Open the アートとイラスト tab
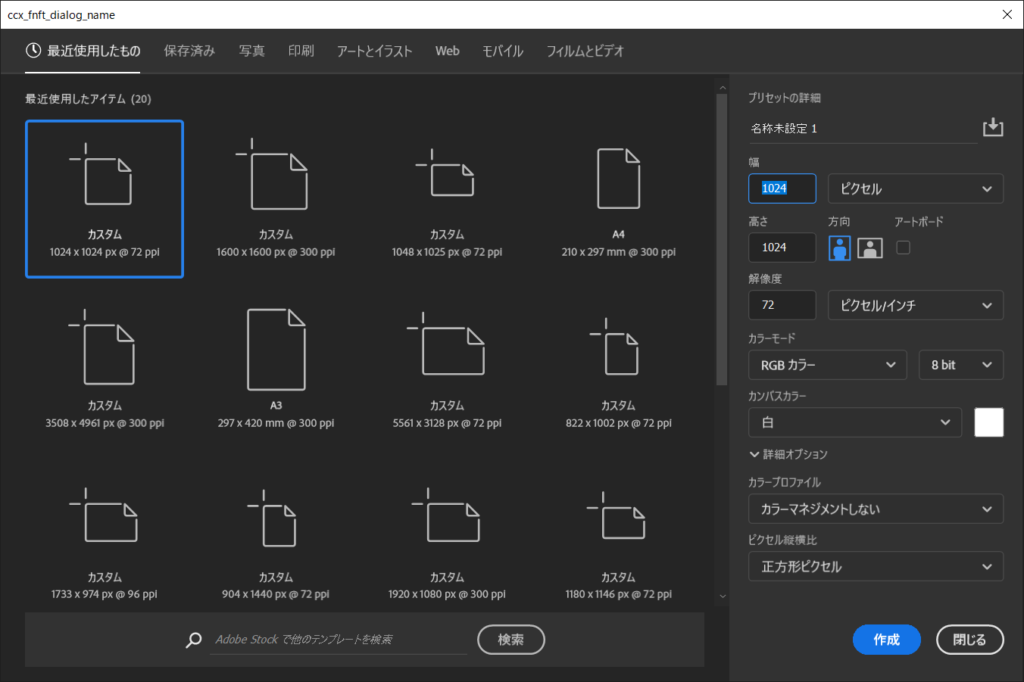This screenshot has width=1024, height=682. [x=373, y=51]
